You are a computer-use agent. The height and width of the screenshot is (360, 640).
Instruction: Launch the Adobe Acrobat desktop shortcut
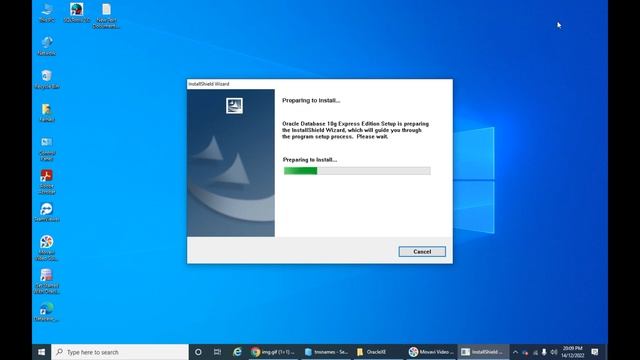(x=47, y=182)
